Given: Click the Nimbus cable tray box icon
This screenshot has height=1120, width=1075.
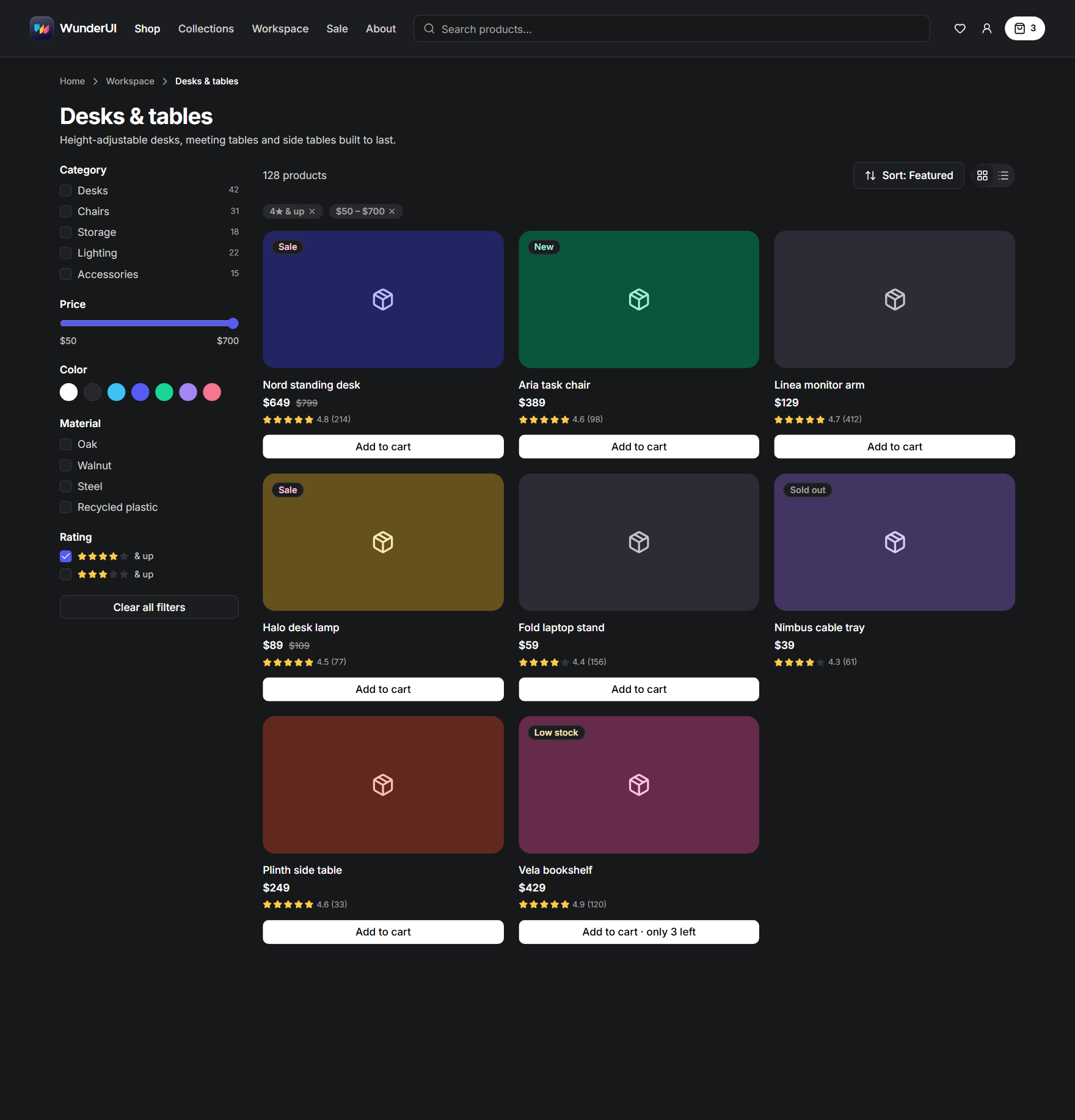Looking at the screenshot, I should (895, 542).
